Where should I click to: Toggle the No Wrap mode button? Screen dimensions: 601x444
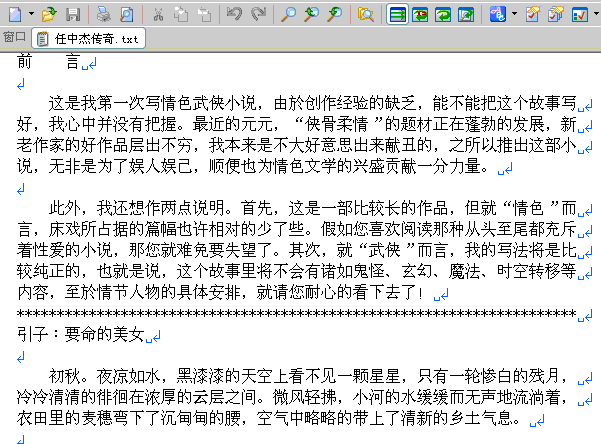[x=397, y=15]
